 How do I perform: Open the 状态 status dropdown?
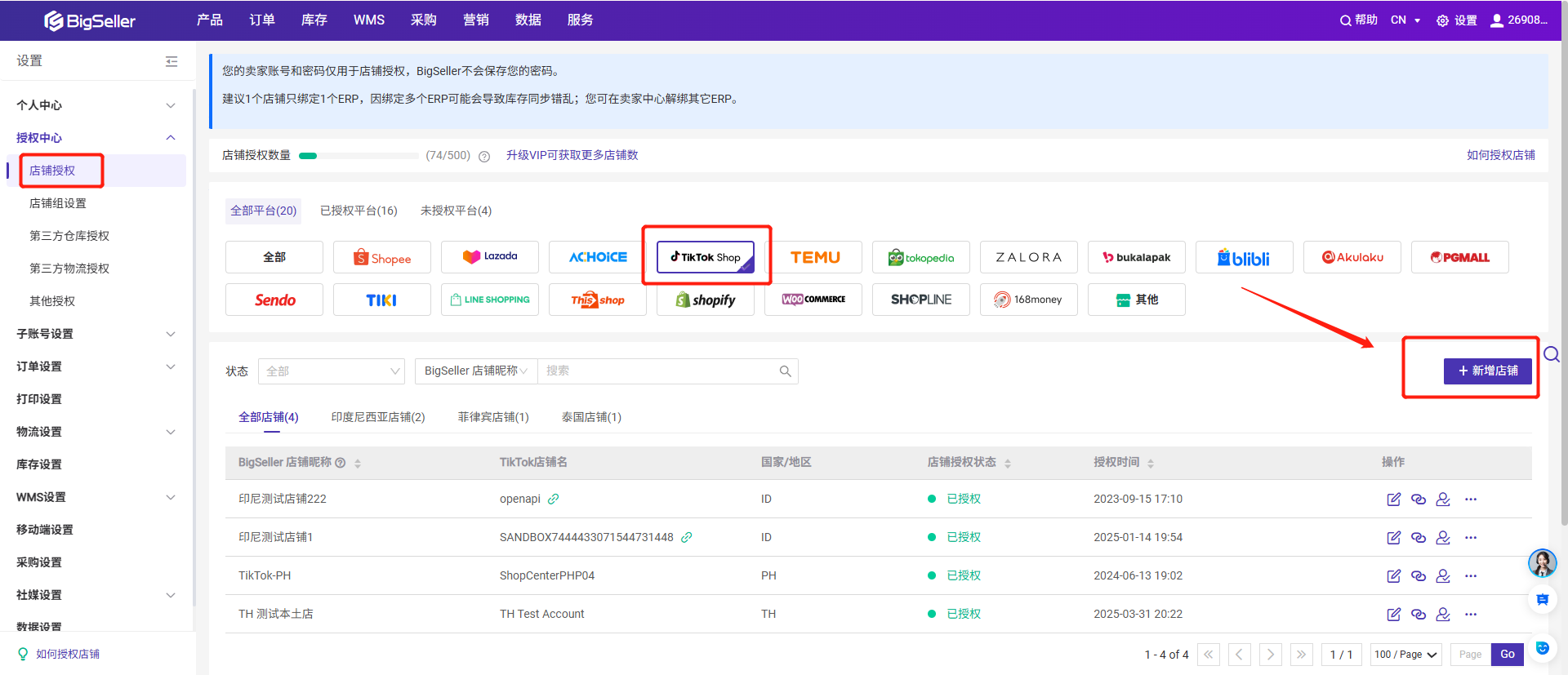pyautogui.click(x=331, y=371)
